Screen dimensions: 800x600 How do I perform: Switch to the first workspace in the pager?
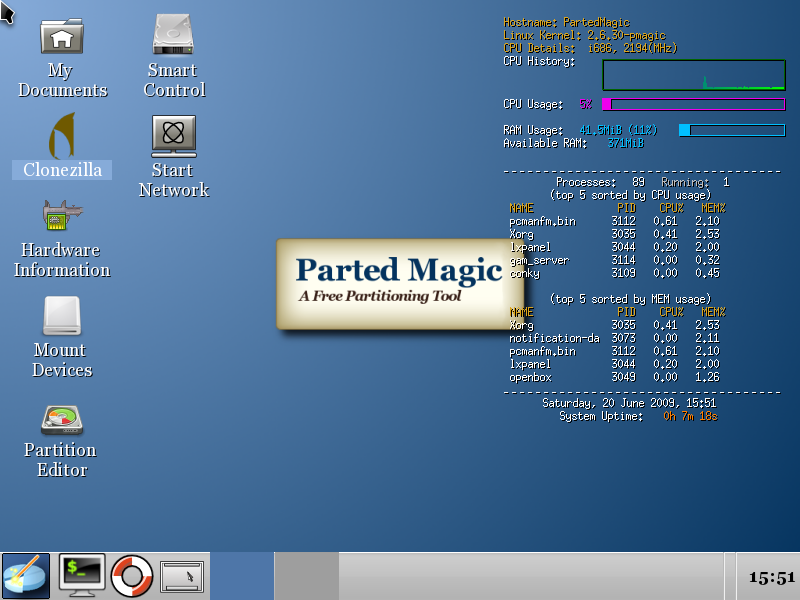(x=242, y=576)
